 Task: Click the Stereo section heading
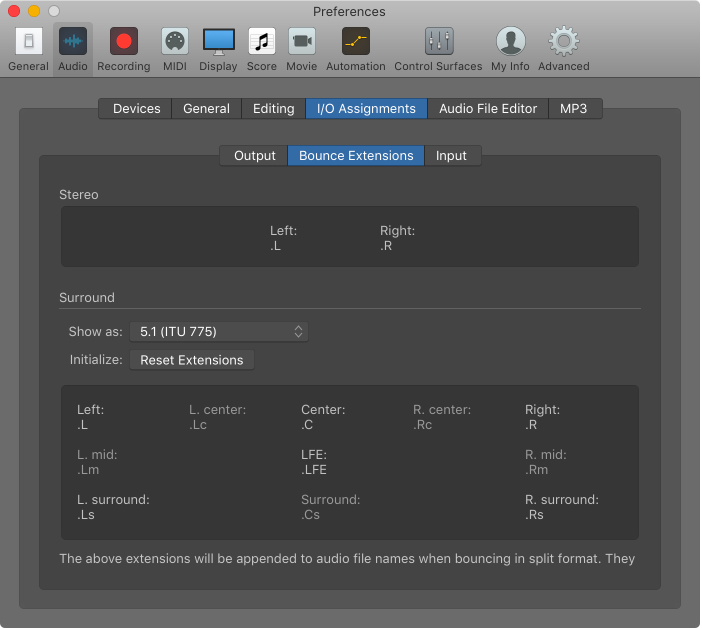[79, 195]
